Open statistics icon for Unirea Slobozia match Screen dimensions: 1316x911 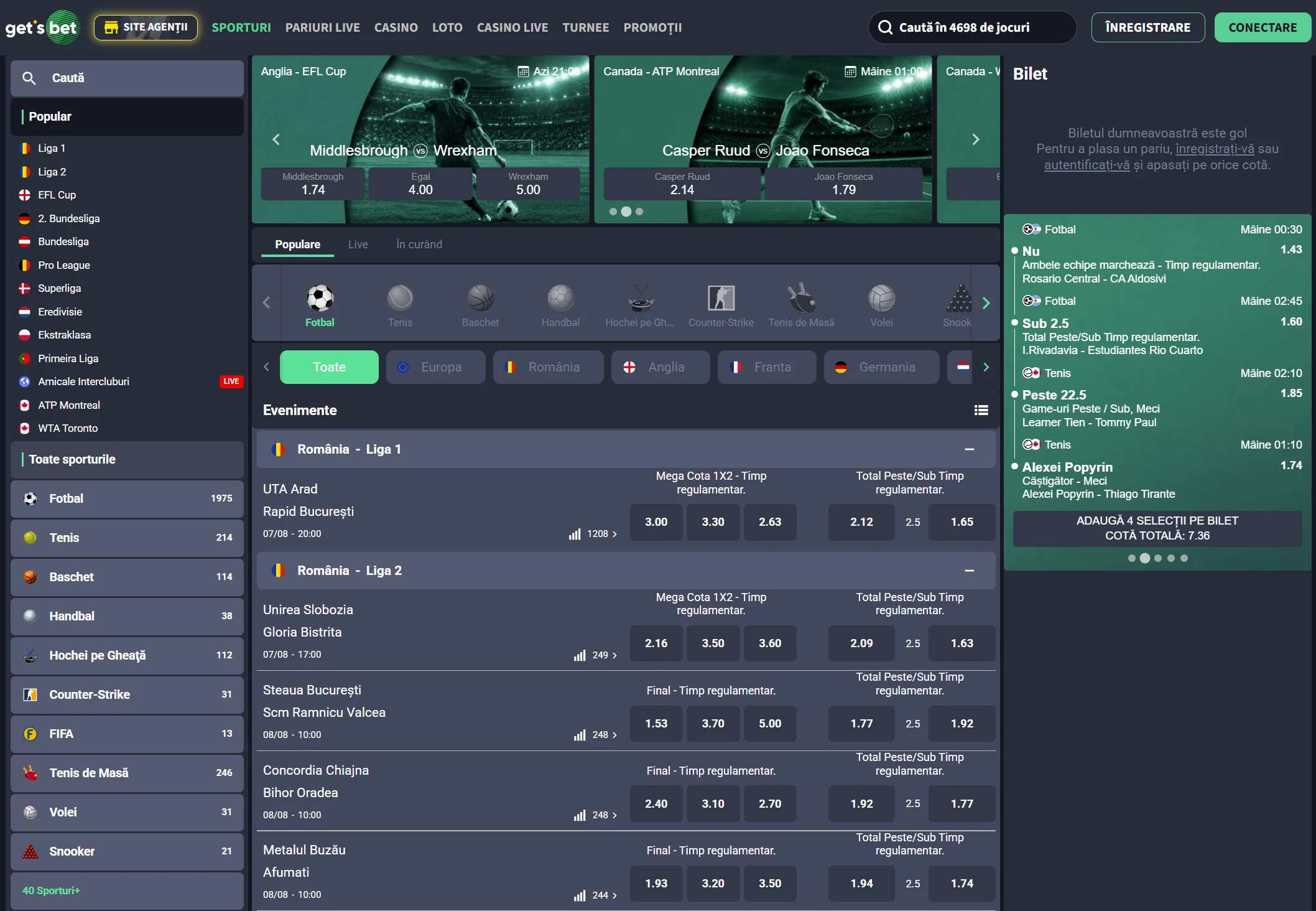click(x=580, y=655)
